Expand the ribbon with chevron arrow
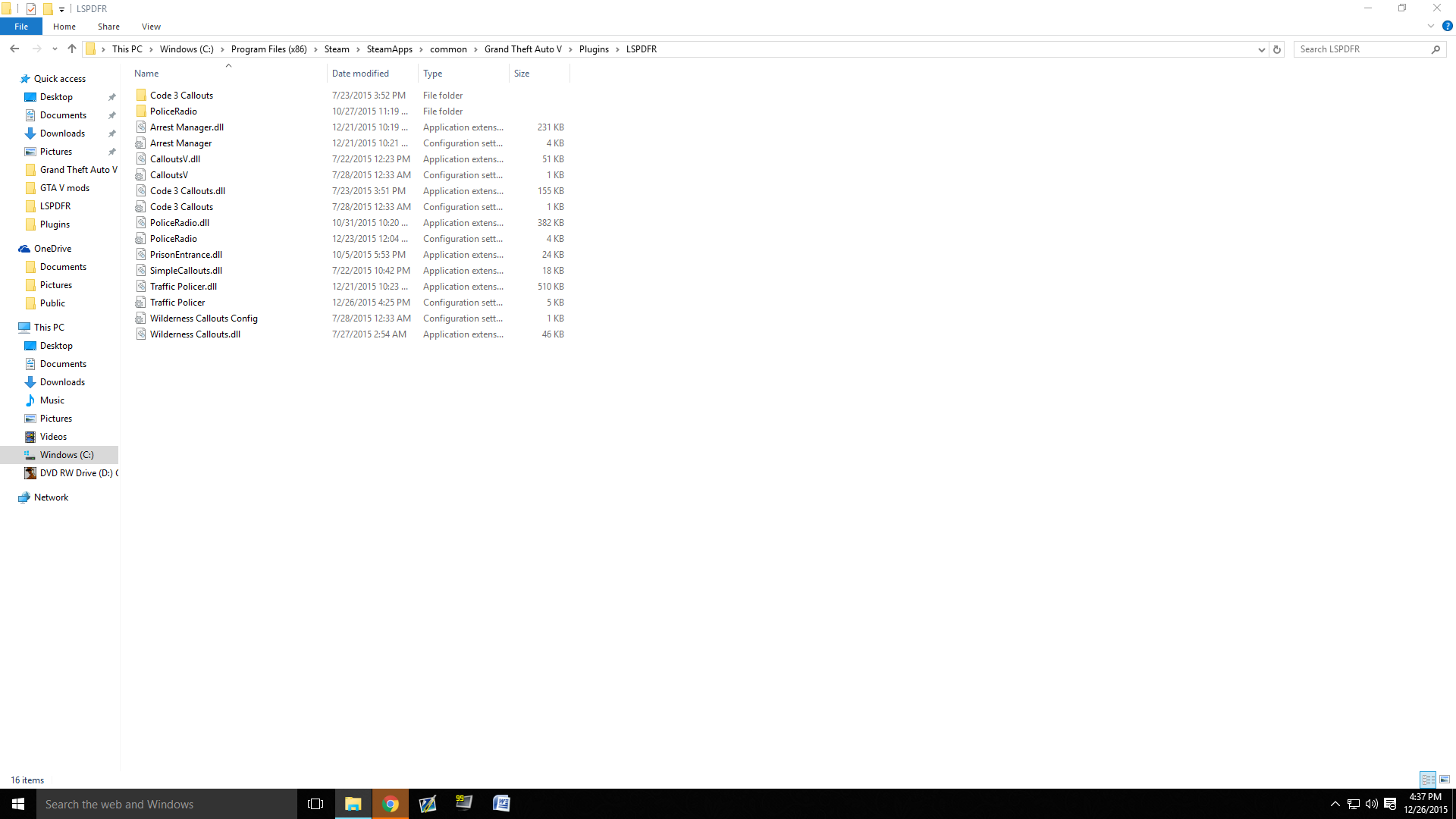Image resolution: width=1456 pixels, height=819 pixels. [1431, 26]
